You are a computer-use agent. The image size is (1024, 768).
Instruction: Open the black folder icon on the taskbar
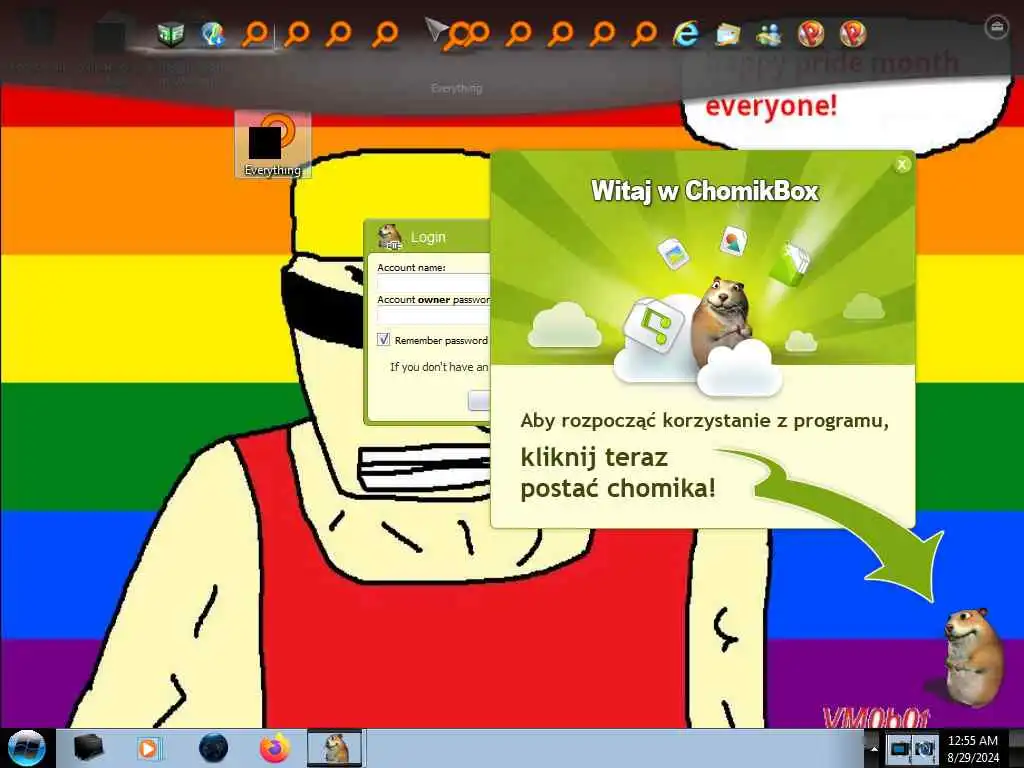coord(88,748)
